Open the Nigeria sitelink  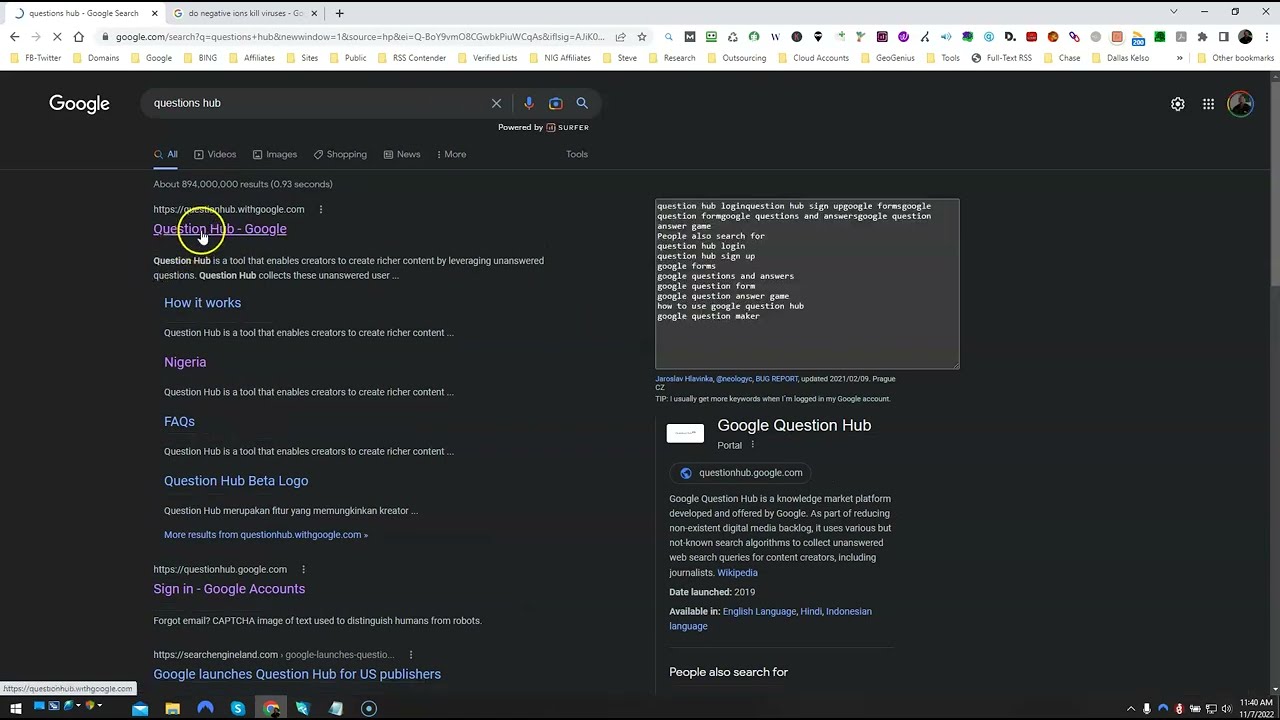[185, 362]
